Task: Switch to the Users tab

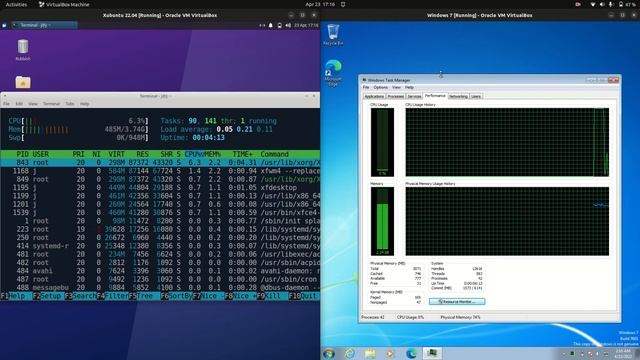Action: (x=476, y=96)
